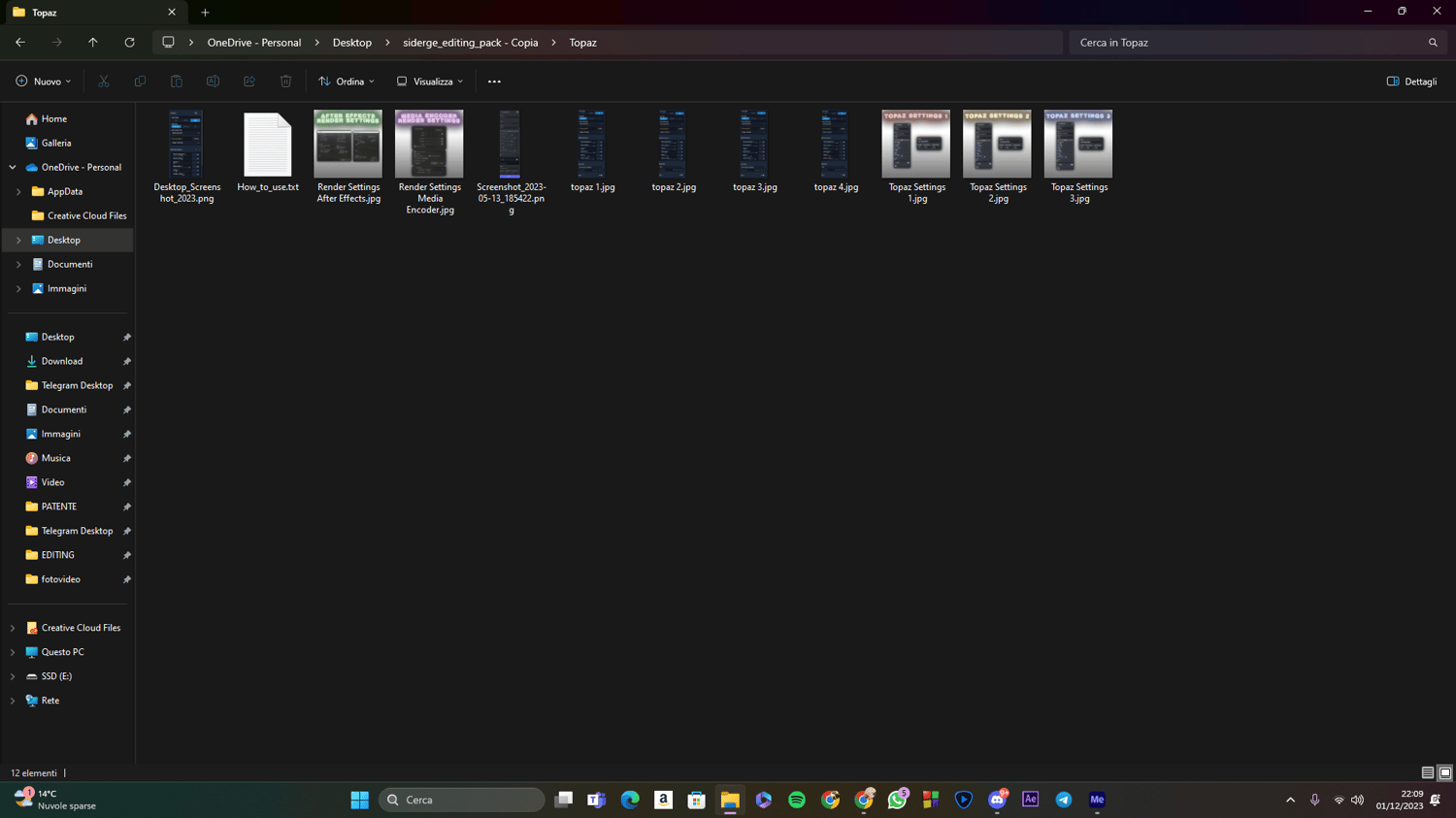Viewport: 1456px width, 818px height.
Task: Click the Copy icon in the toolbar
Action: coord(140,82)
